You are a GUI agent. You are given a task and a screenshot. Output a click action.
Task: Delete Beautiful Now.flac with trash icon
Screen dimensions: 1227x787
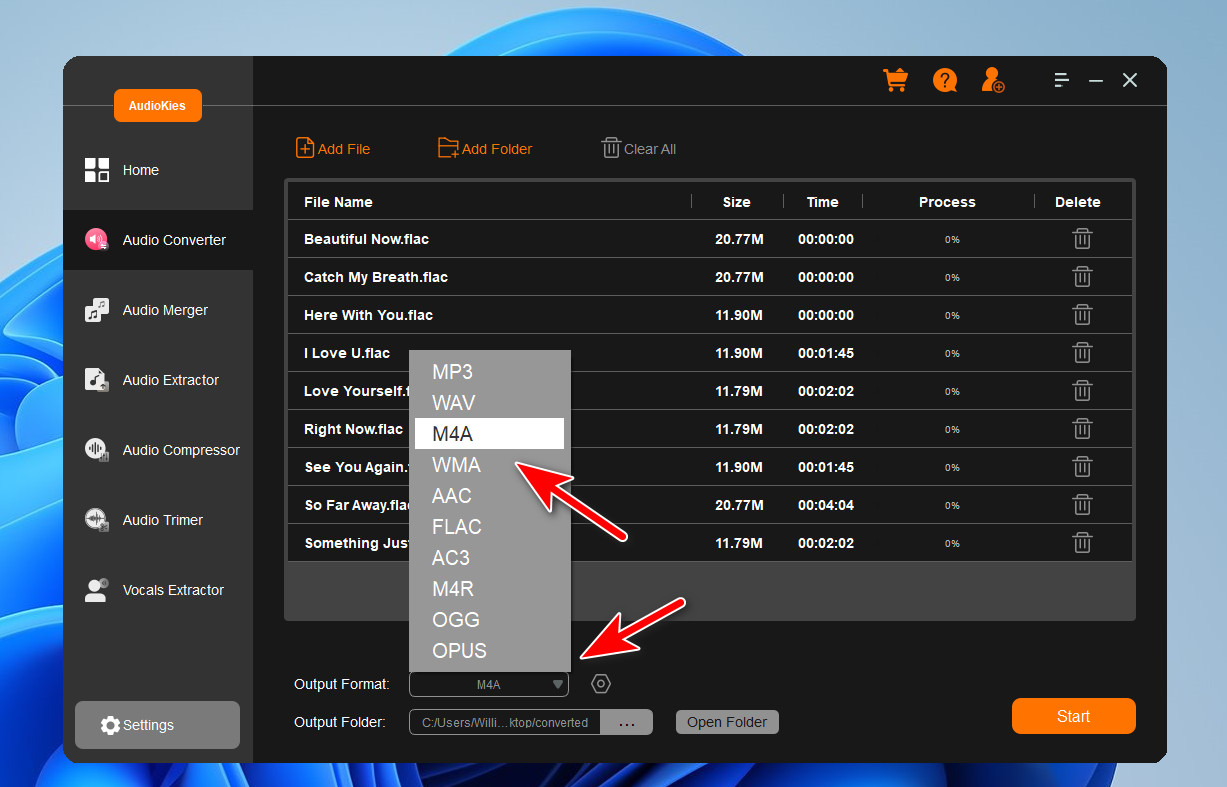[x=1082, y=239]
